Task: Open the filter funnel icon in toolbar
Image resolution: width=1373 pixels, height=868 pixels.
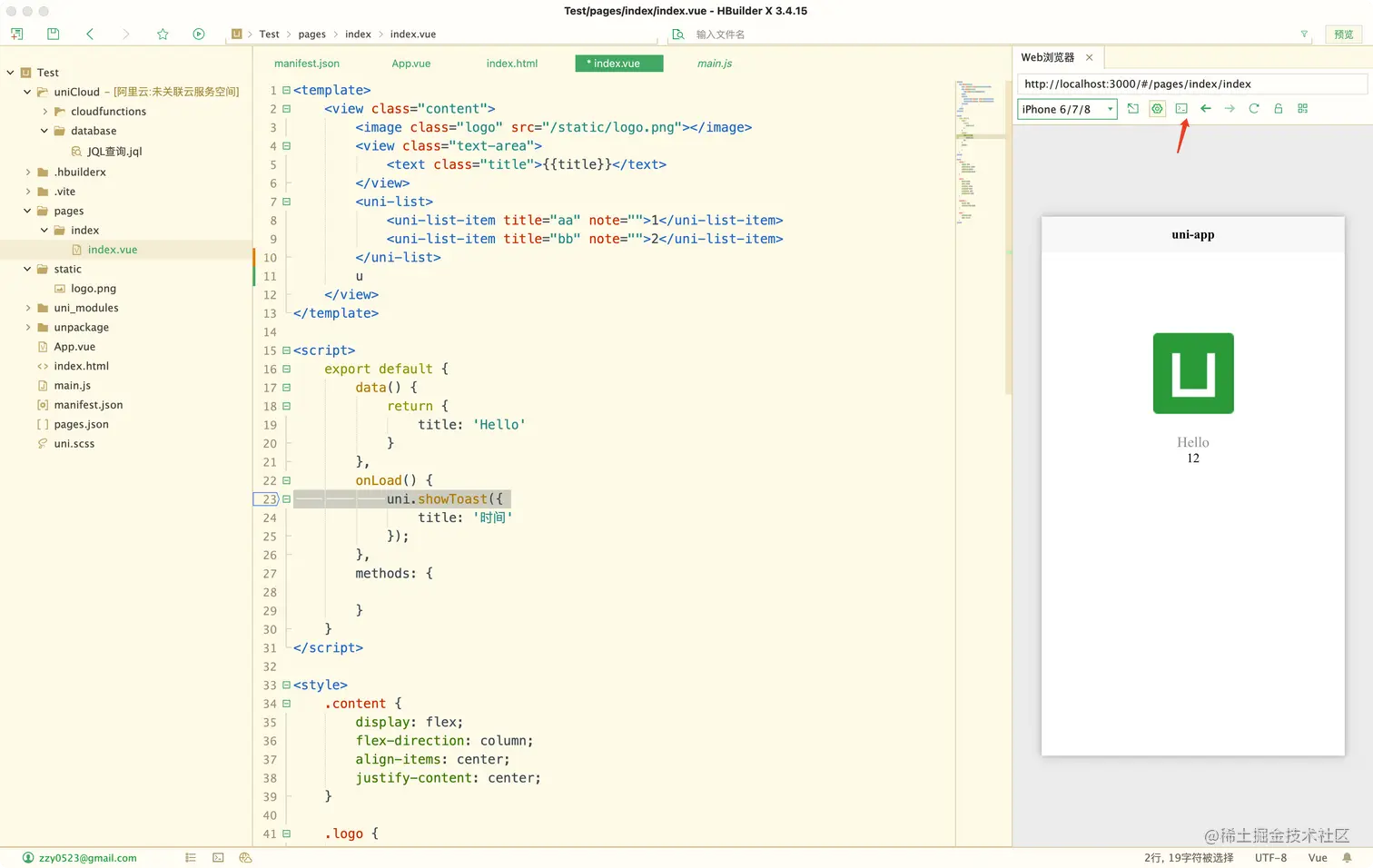Action: [1304, 35]
